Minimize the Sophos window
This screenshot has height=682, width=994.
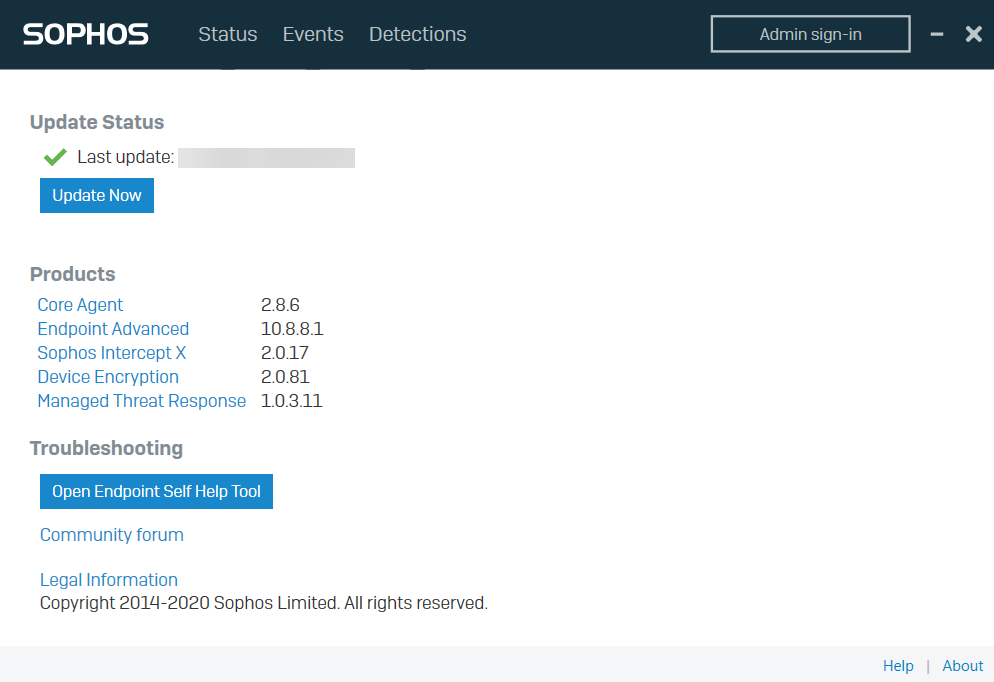(x=937, y=34)
